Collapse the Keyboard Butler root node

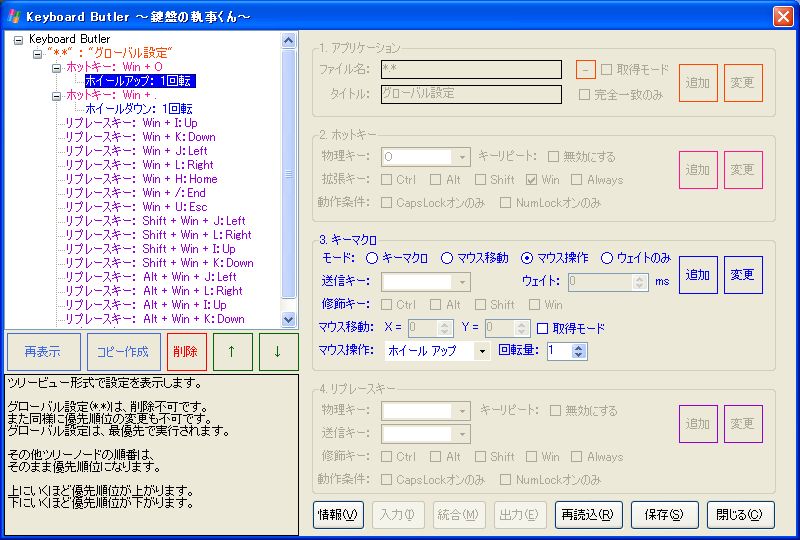(x=18, y=40)
